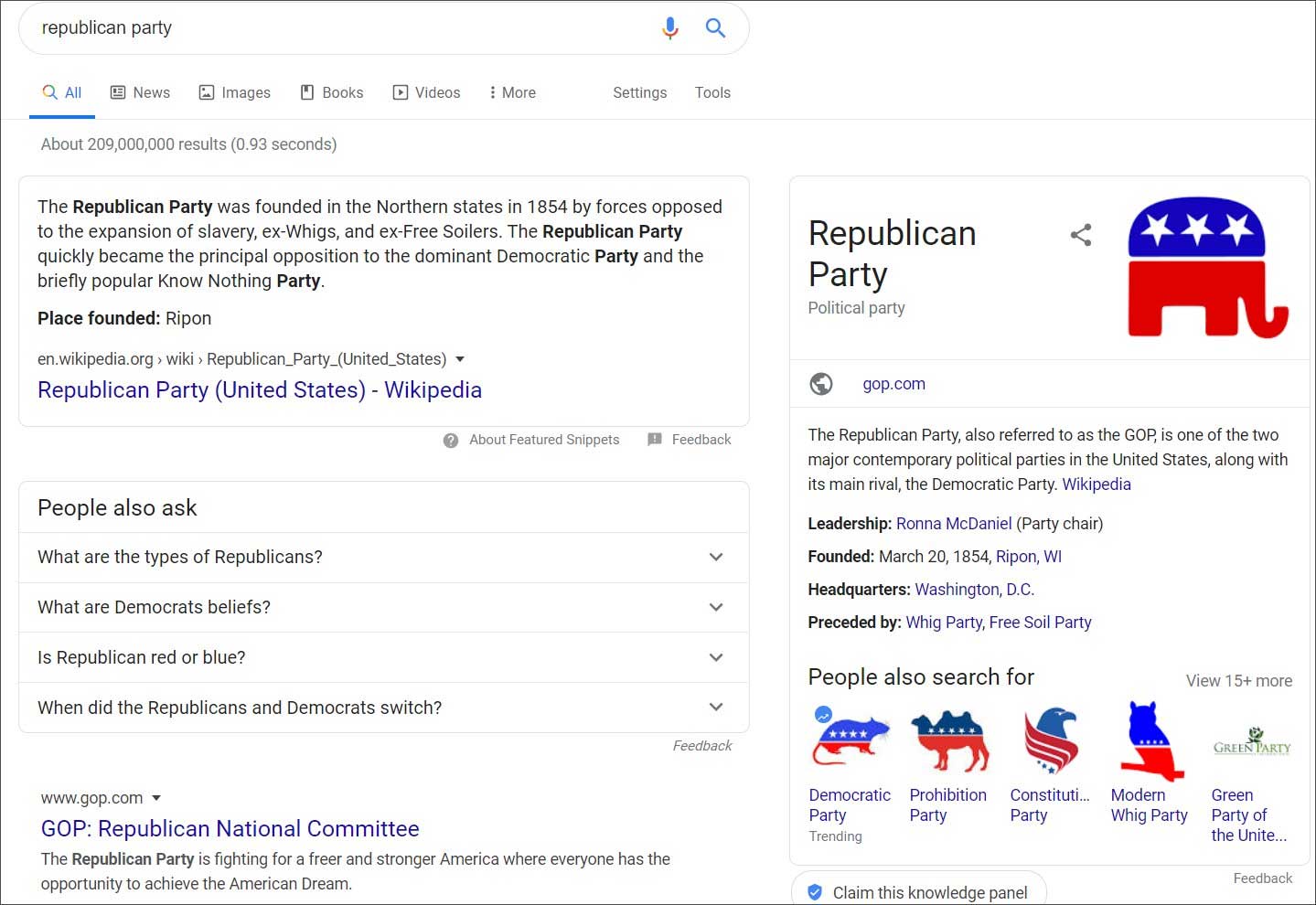Open the Democratic Party rat logo thumbnail

pyautogui.click(x=850, y=740)
